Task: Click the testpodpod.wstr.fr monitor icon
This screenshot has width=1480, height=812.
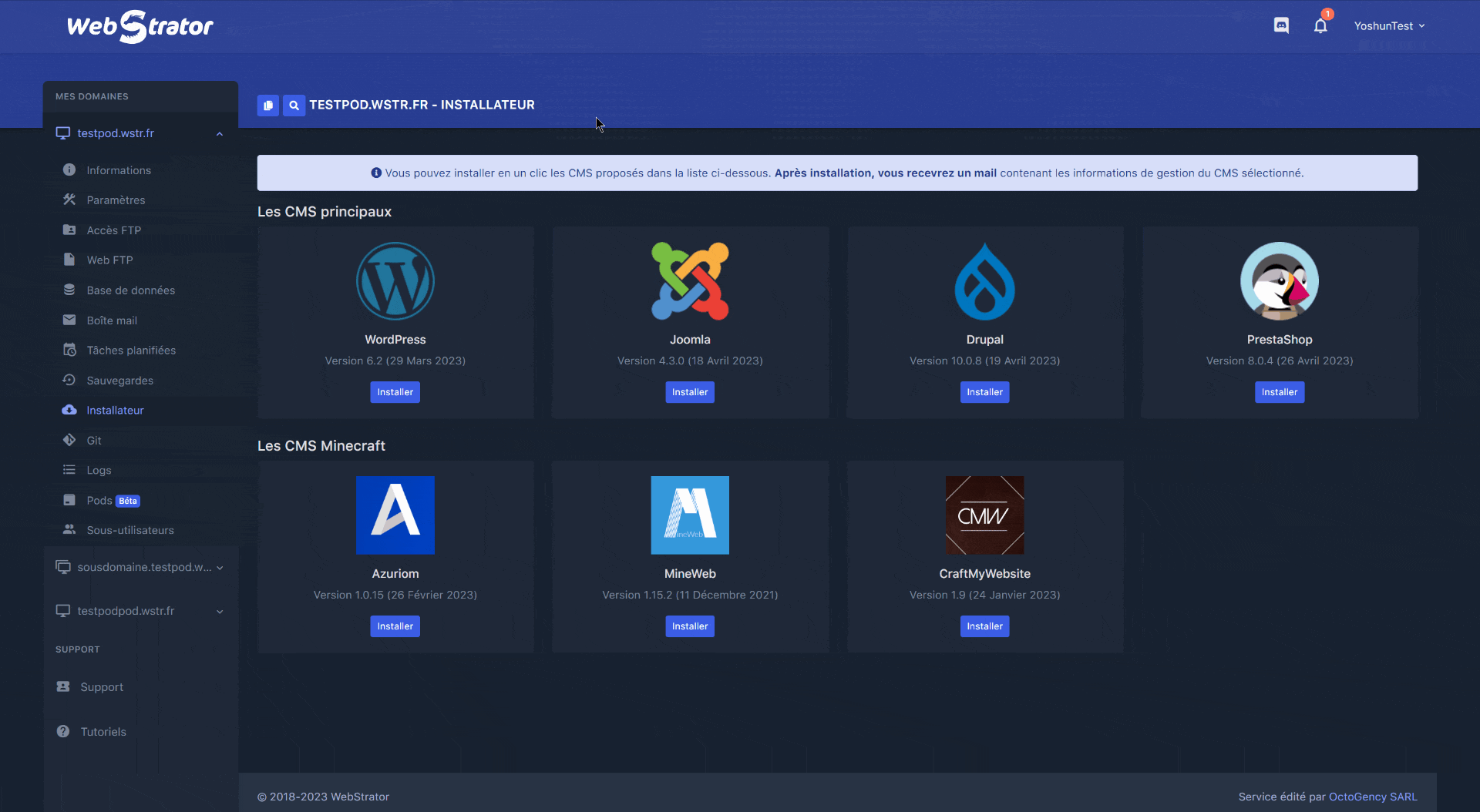Action: coord(63,611)
